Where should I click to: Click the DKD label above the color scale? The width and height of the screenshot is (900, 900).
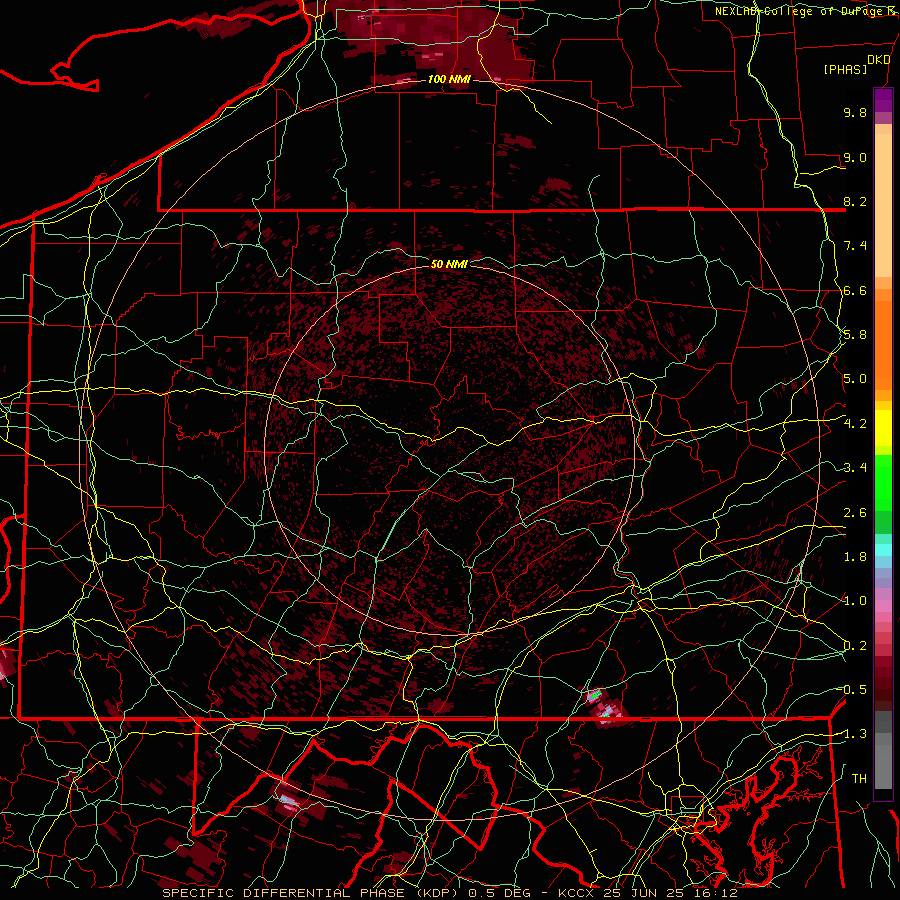(878, 60)
